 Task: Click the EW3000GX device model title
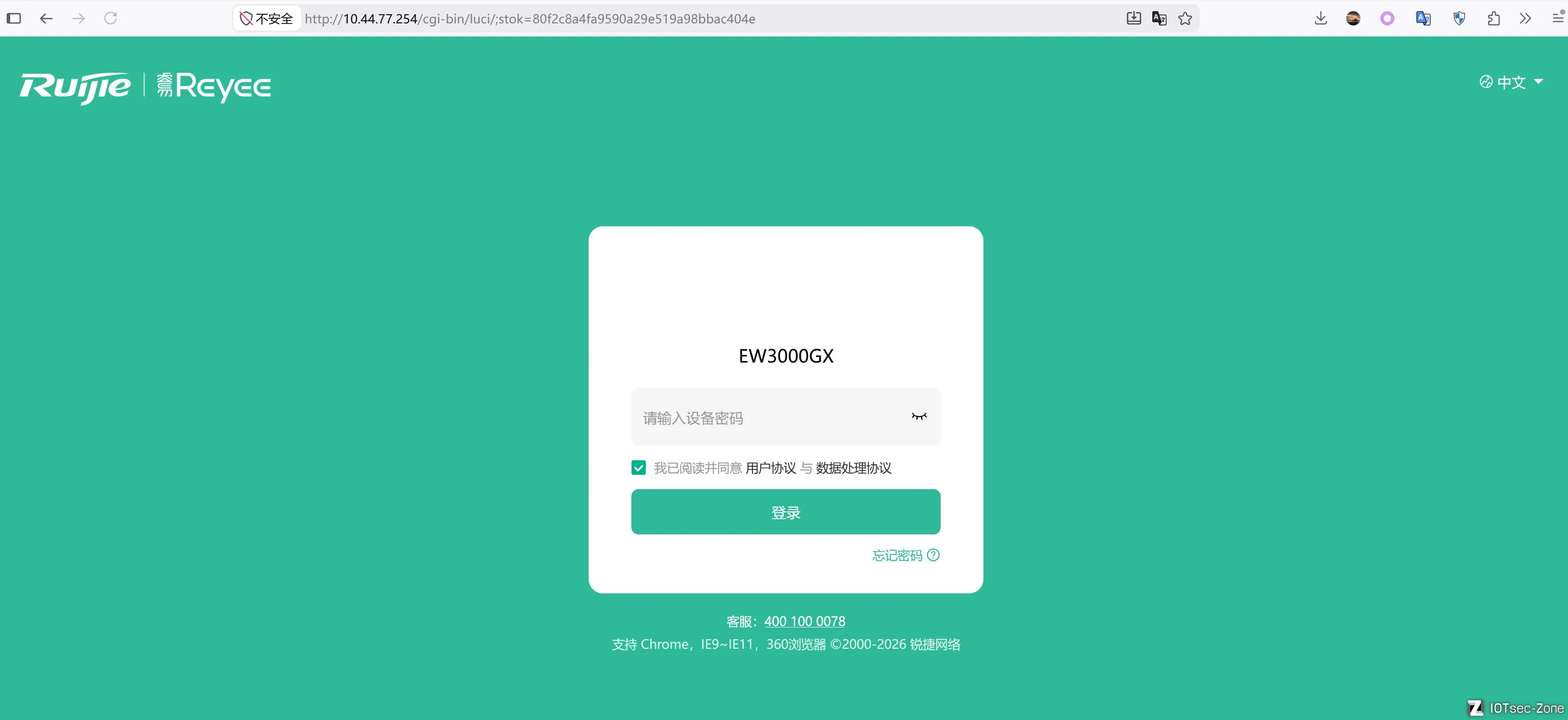[786, 356]
